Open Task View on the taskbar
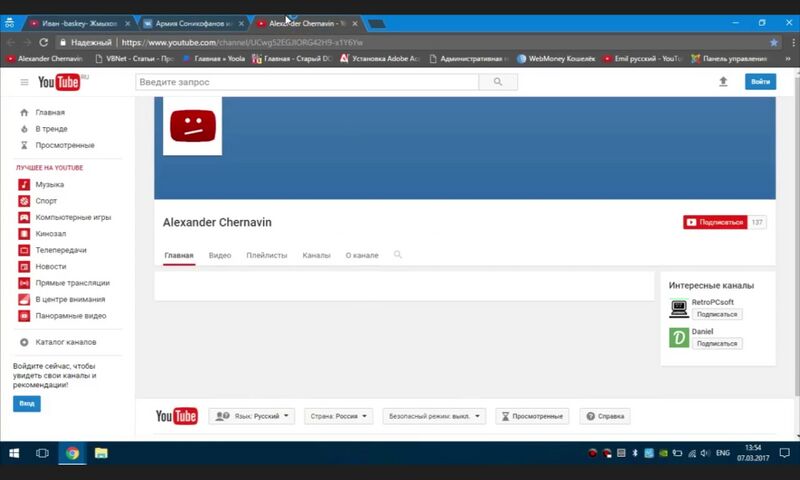The width and height of the screenshot is (800, 480). click(42, 453)
